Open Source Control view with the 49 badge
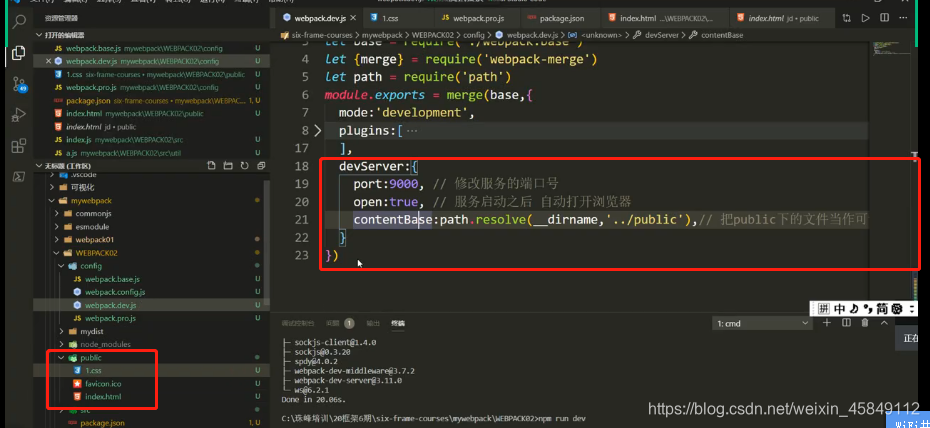Viewport: 930px width, 428px height. [19, 84]
